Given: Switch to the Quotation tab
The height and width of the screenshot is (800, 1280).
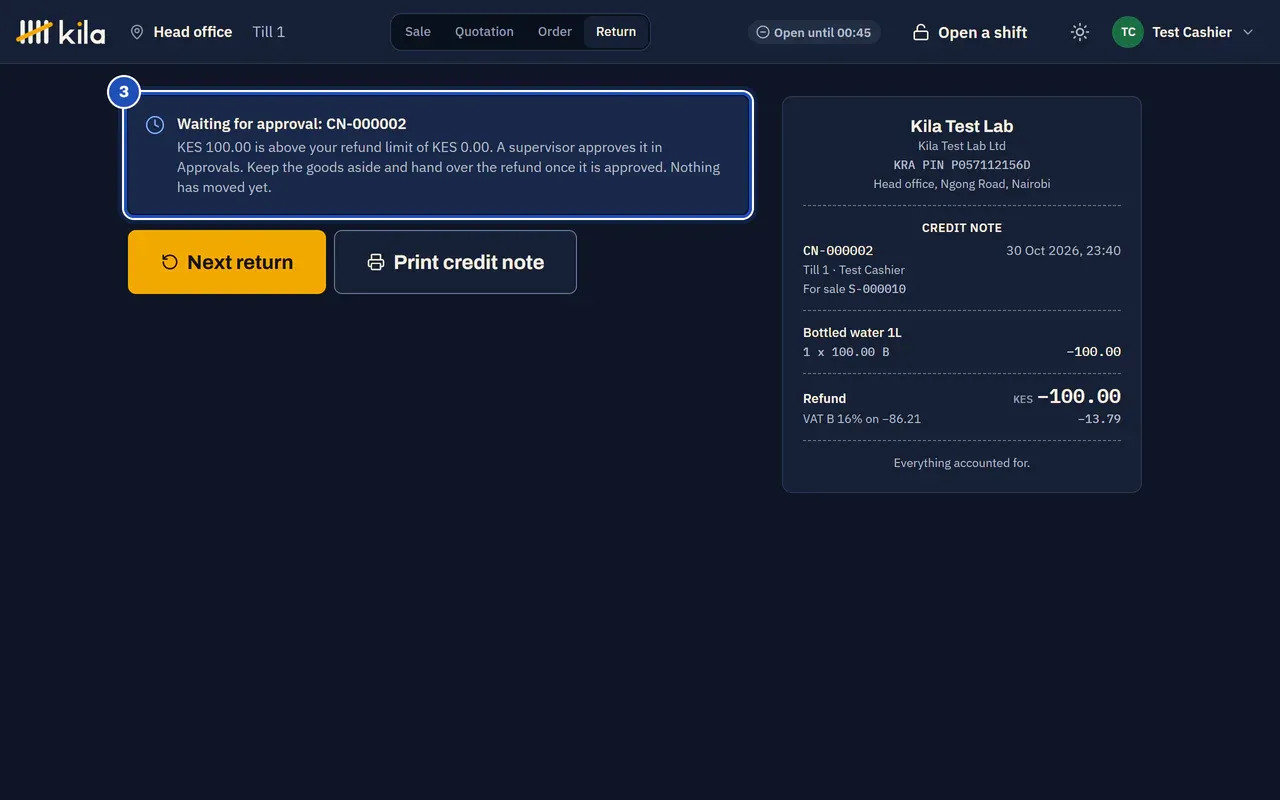Looking at the screenshot, I should [x=484, y=32].
